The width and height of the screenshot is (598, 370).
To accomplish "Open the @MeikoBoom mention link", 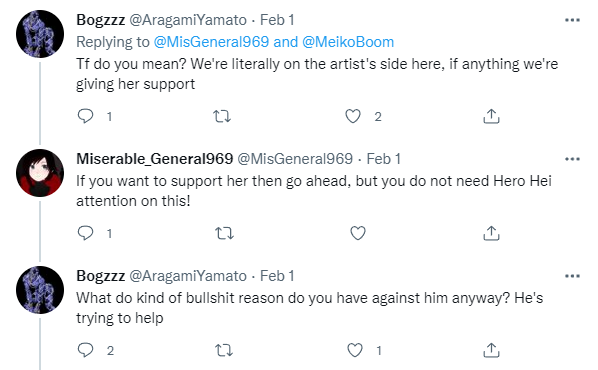I will [348, 42].
